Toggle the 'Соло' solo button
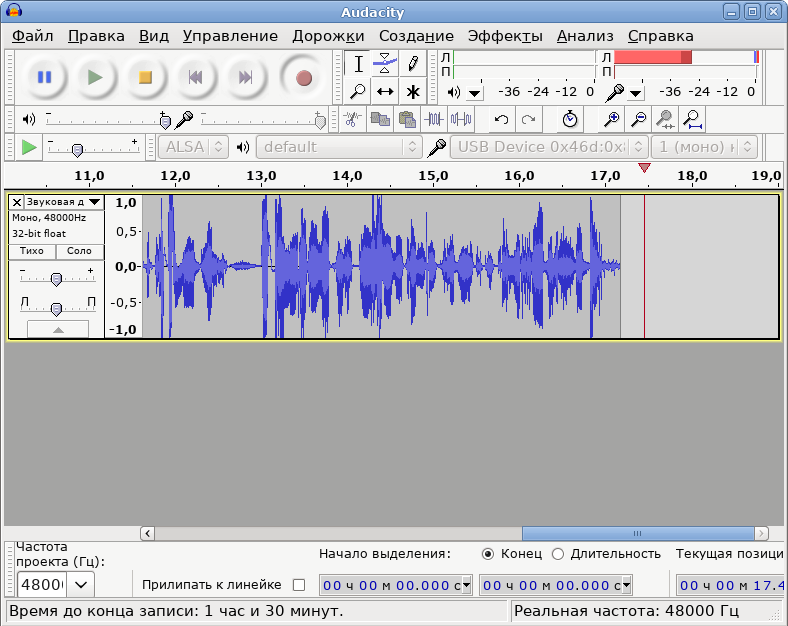 pyautogui.click(x=79, y=251)
